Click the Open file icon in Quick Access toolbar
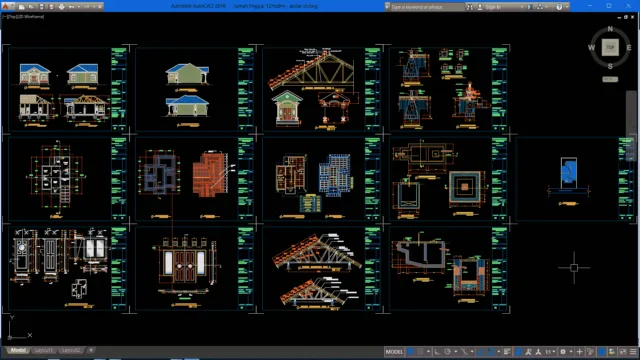Screen dimensions: 640x360 (x=31, y=7)
